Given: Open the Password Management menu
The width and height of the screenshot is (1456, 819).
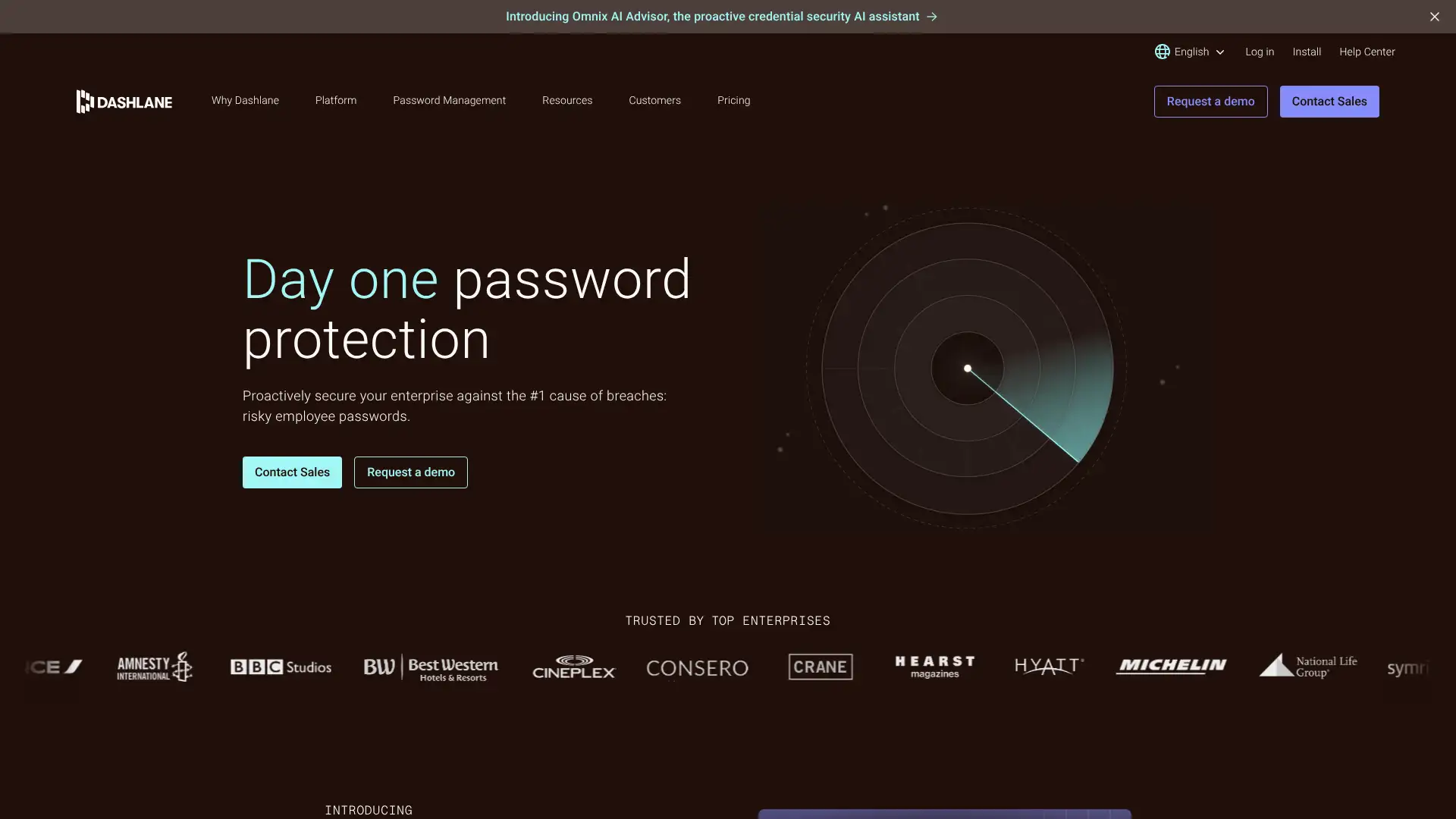Looking at the screenshot, I should pyautogui.click(x=449, y=100).
